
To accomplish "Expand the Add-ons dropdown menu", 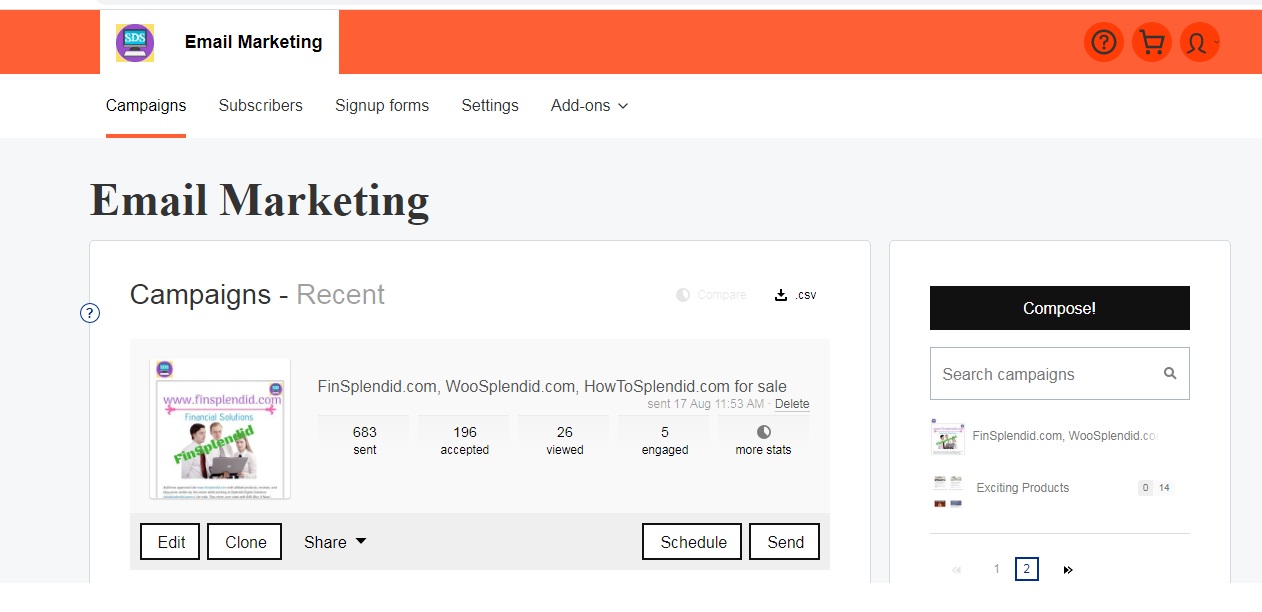I will [x=589, y=105].
